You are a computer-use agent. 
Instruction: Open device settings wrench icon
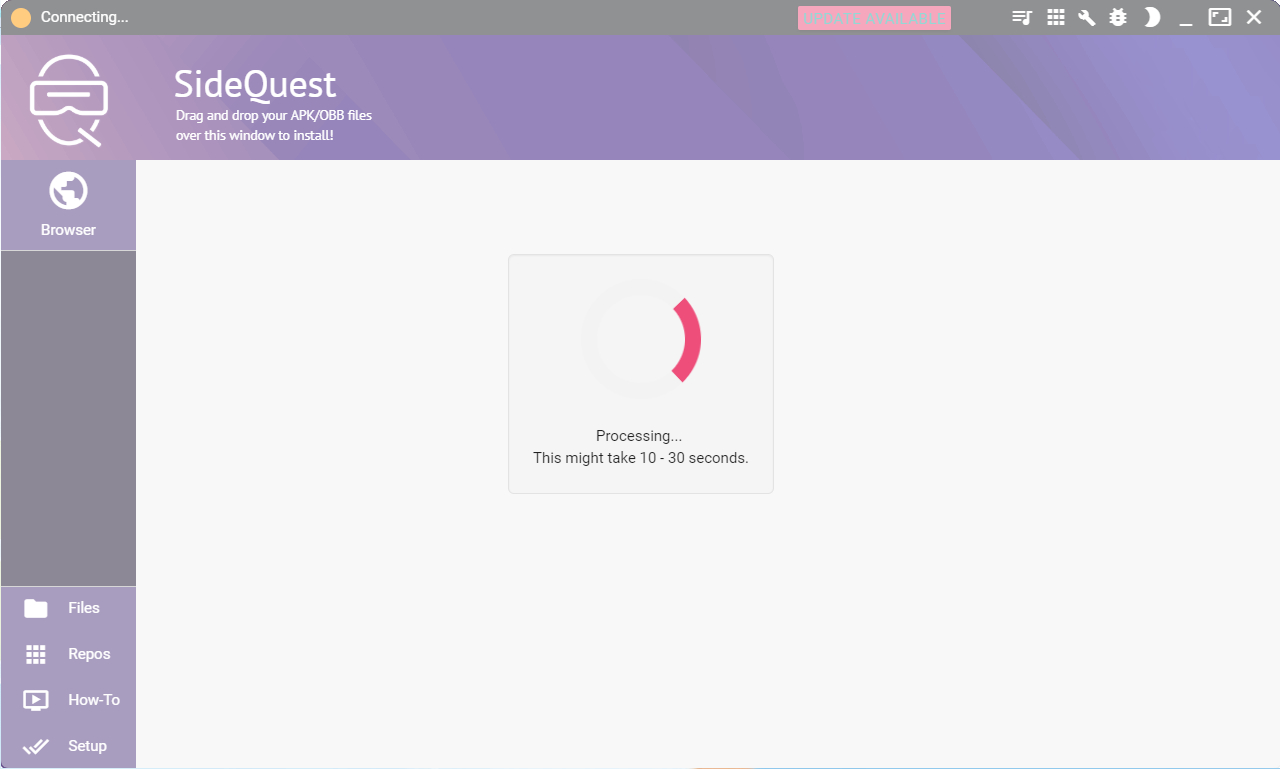tap(1086, 17)
